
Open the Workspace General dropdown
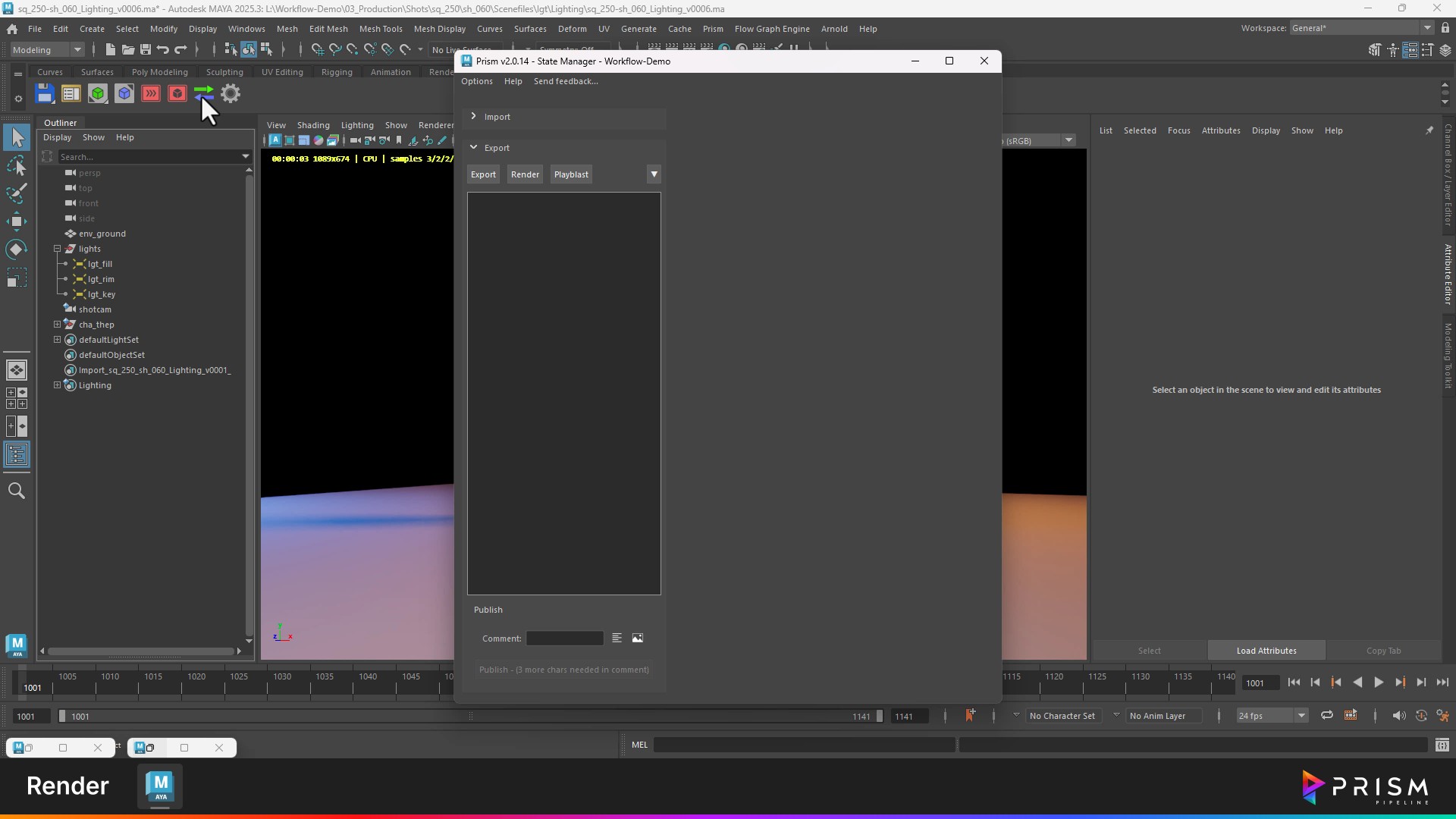coord(1361,28)
